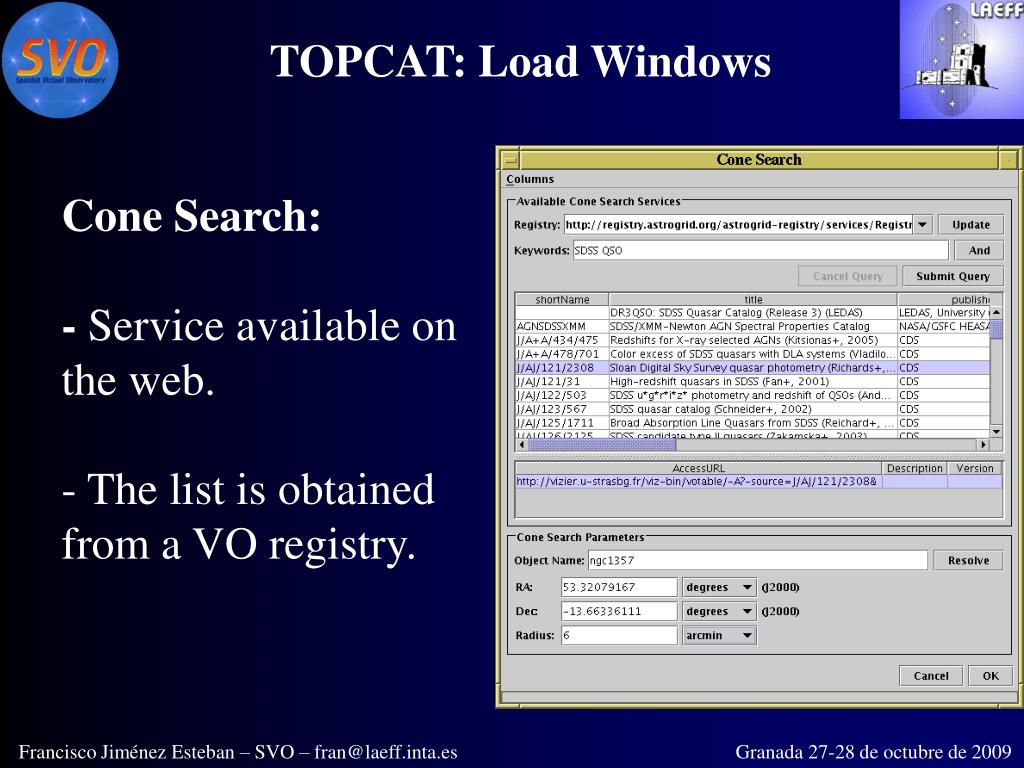This screenshot has height=768, width=1024.
Task: Click the Update registry button
Action: point(970,225)
